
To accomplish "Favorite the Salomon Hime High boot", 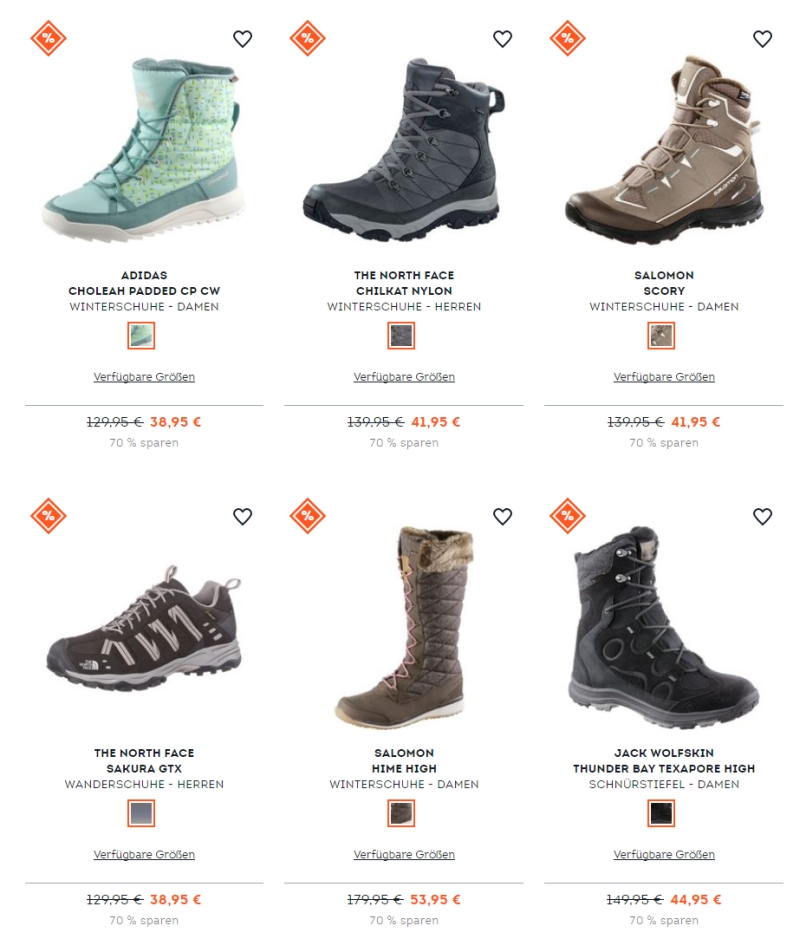I will pyautogui.click(x=502, y=516).
